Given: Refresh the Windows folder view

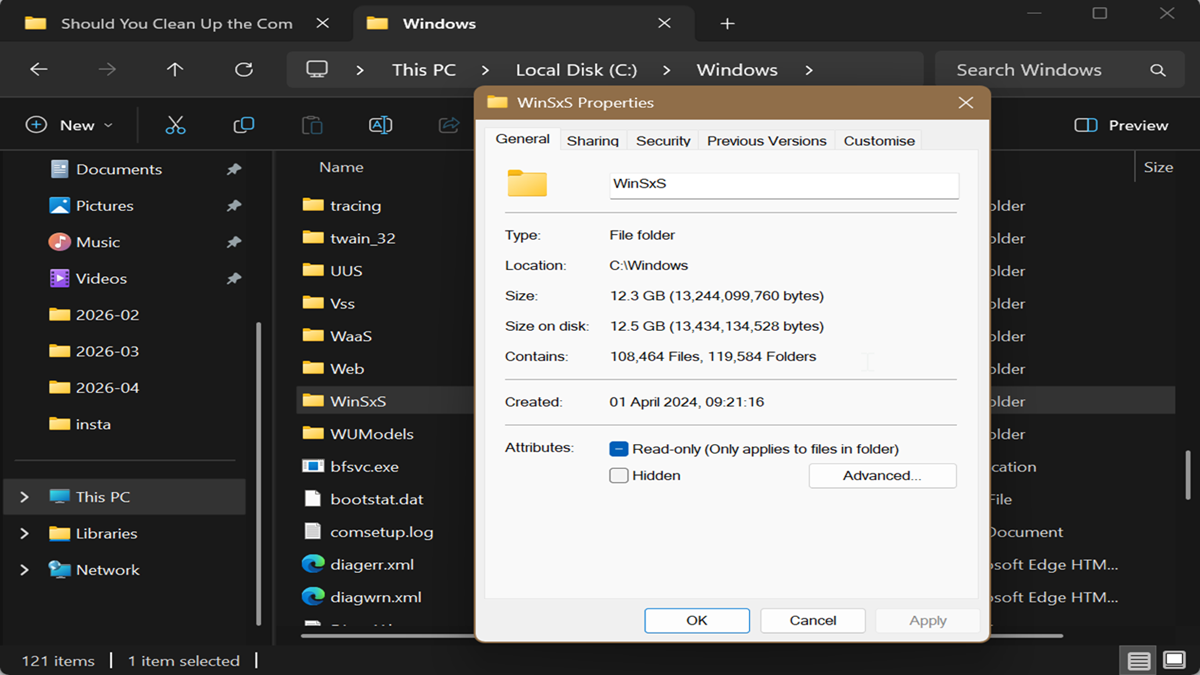Looking at the screenshot, I should pos(243,70).
